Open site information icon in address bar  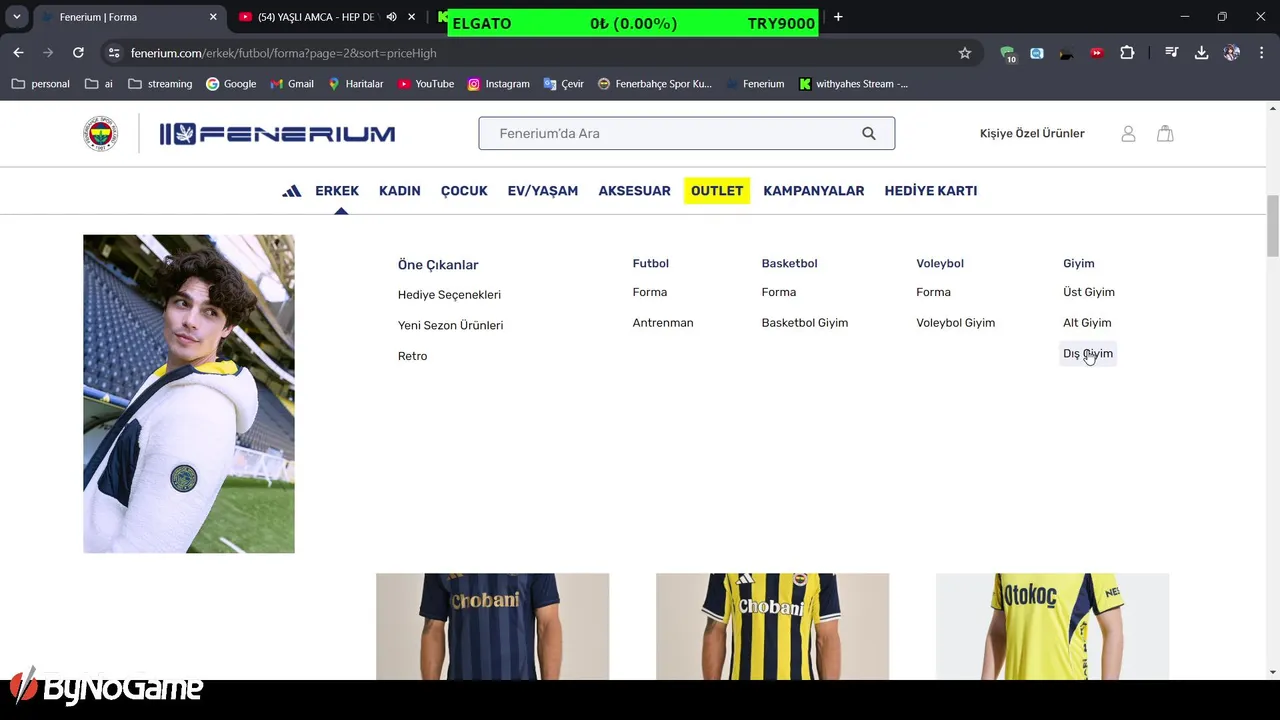pyautogui.click(x=114, y=53)
